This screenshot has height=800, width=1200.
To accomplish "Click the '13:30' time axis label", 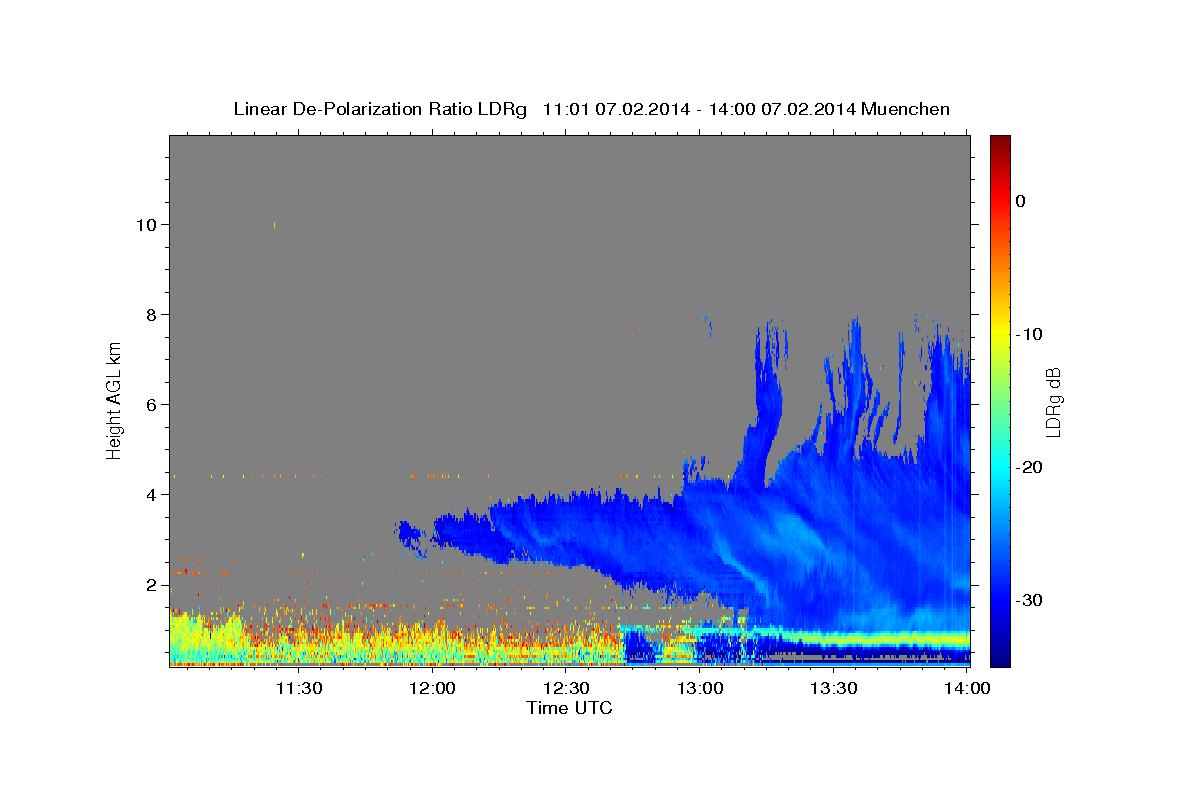I will pyautogui.click(x=834, y=688).
